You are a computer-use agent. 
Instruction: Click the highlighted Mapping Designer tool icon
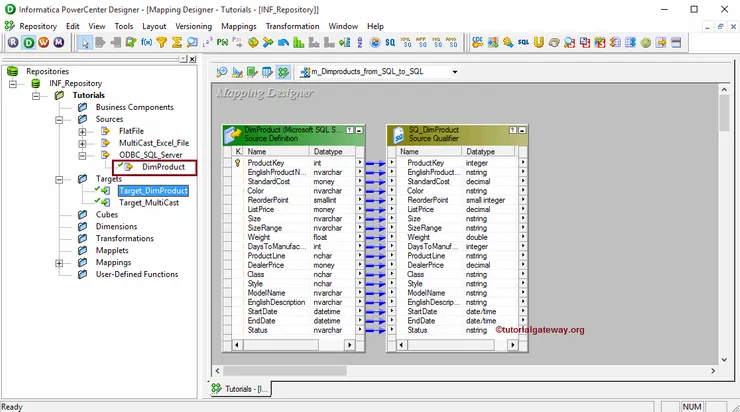coord(283,72)
